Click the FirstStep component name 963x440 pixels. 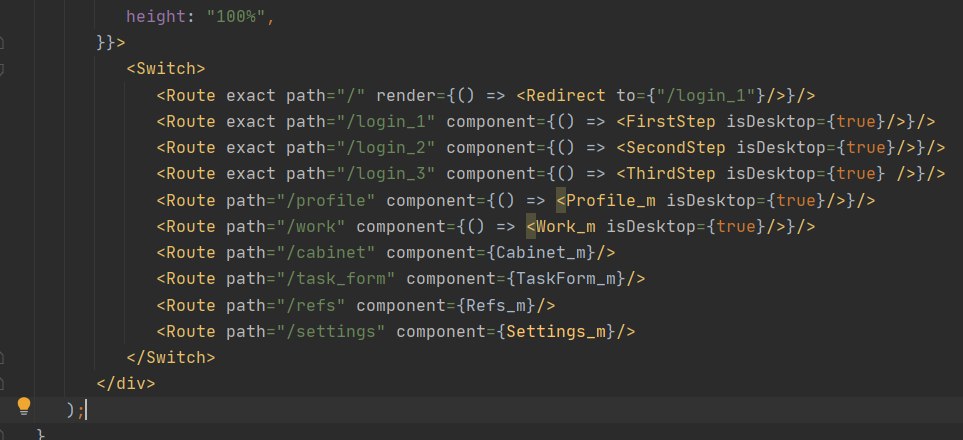[671, 122]
